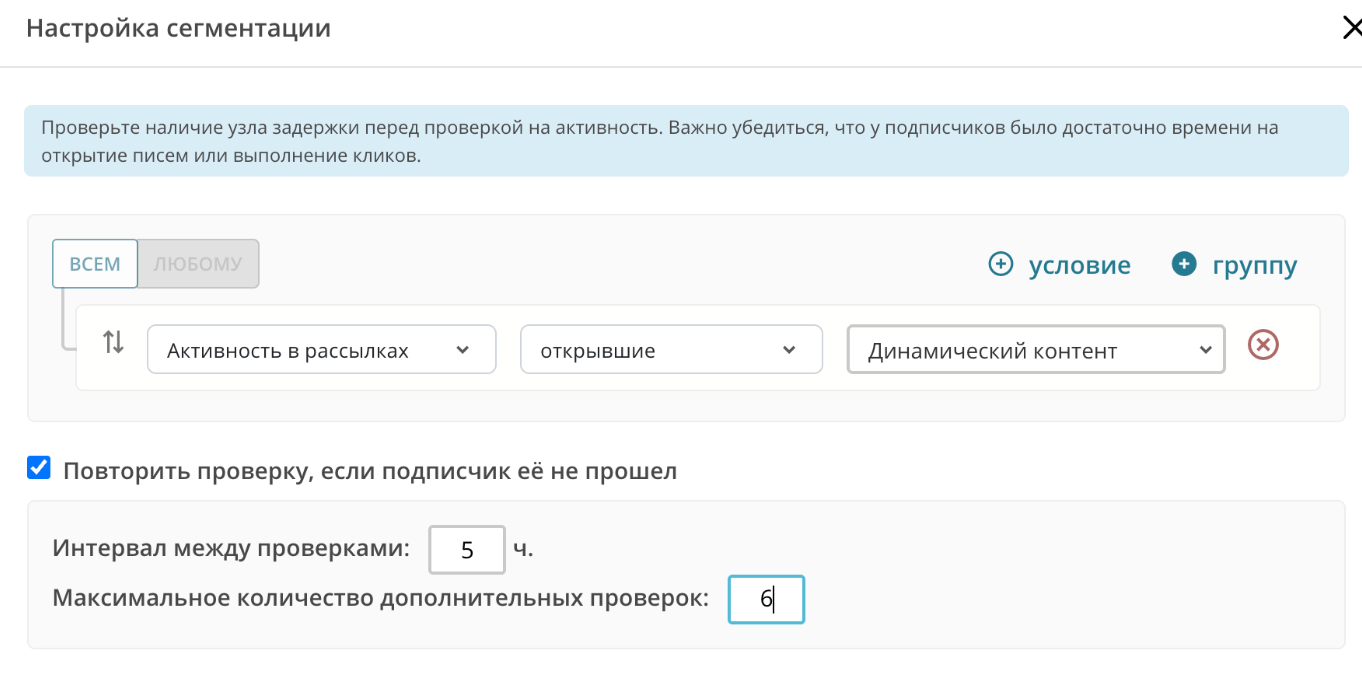Click the Повторить проверку checkbox label text
Viewport: 1362px width, 684px height.
pos(370,471)
